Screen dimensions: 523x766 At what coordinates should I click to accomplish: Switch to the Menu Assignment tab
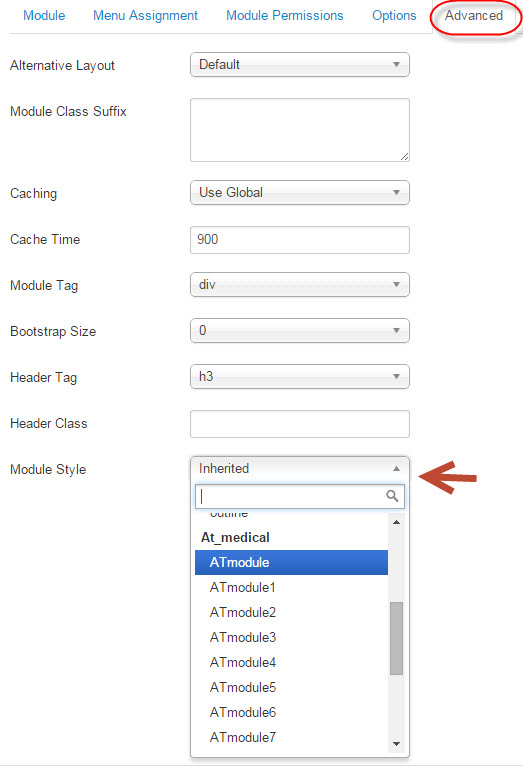[146, 16]
